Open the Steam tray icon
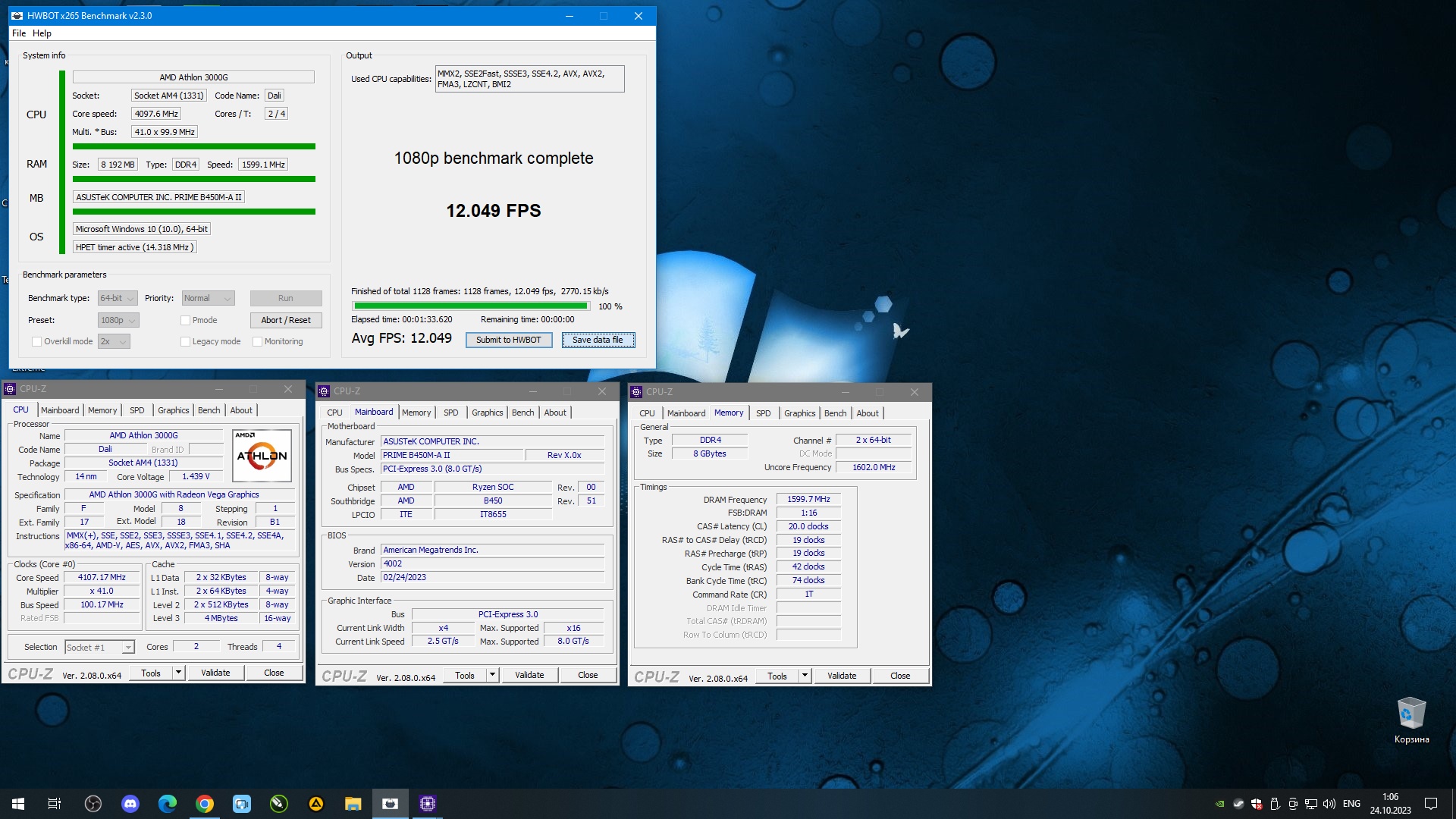Image resolution: width=1456 pixels, height=819 pixels. point(1238,804)
